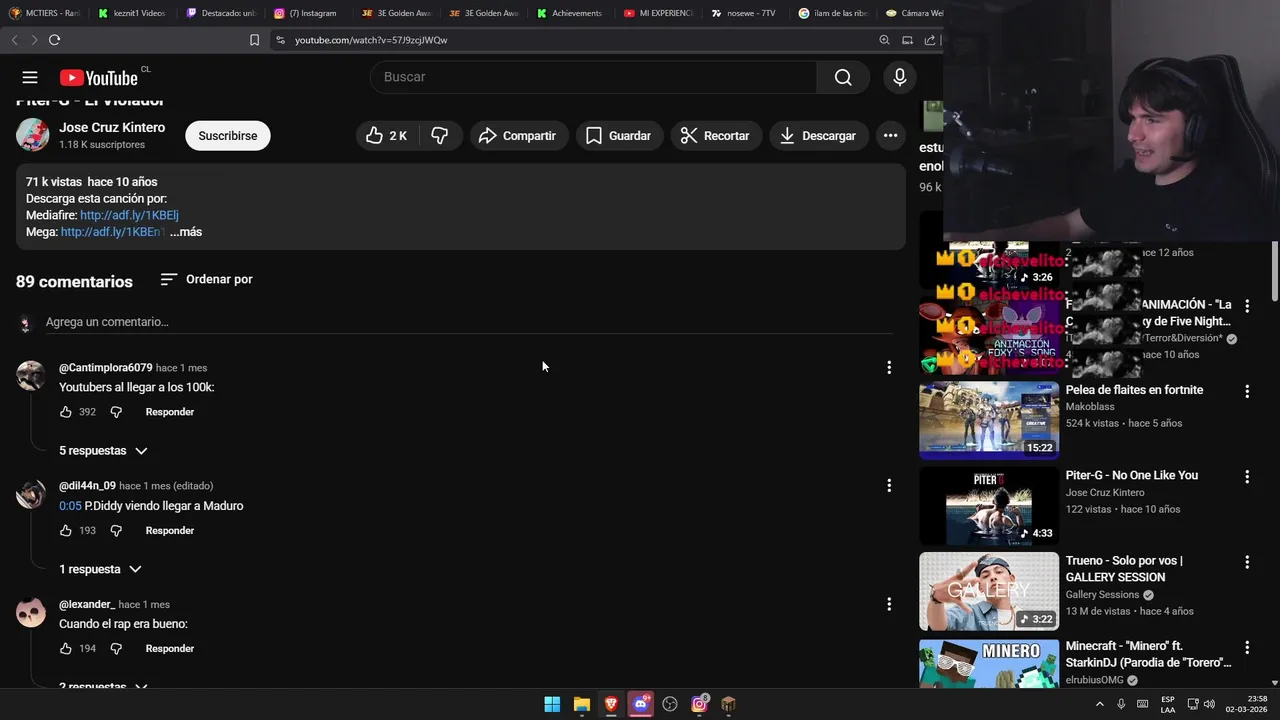Viewport: 1280px width, 720px height.
Task: Open the Ordenar por sort dropdown
Action: 206,279
